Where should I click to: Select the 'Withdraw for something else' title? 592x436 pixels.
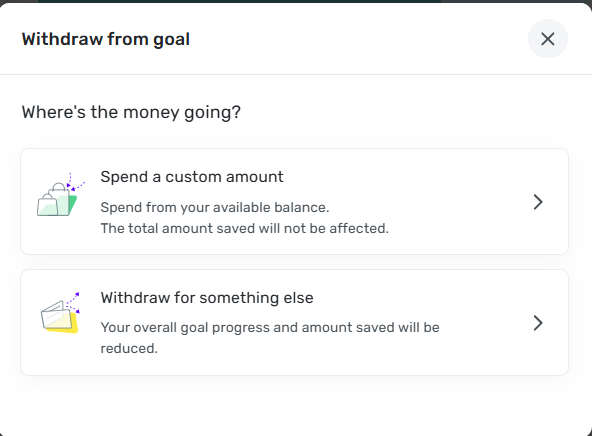tap(207, 298)
